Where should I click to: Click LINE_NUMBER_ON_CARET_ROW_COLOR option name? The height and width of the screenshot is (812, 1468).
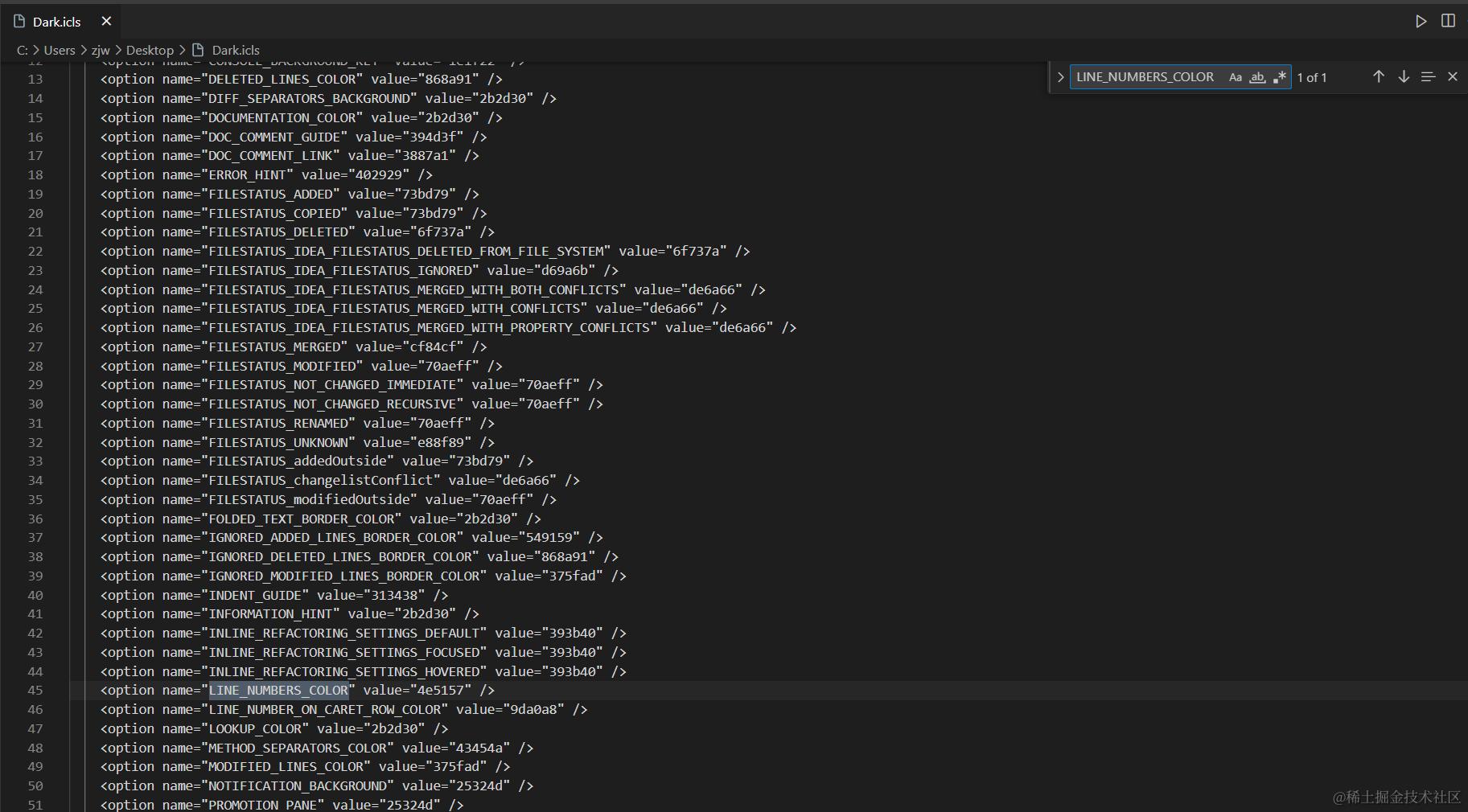pos(325,709)
